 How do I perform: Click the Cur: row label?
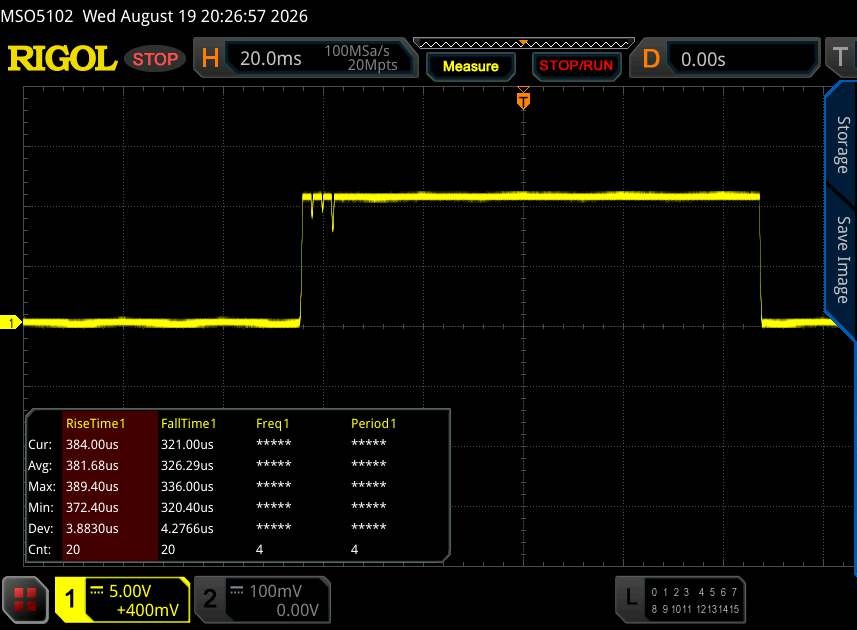coord(40,444)
